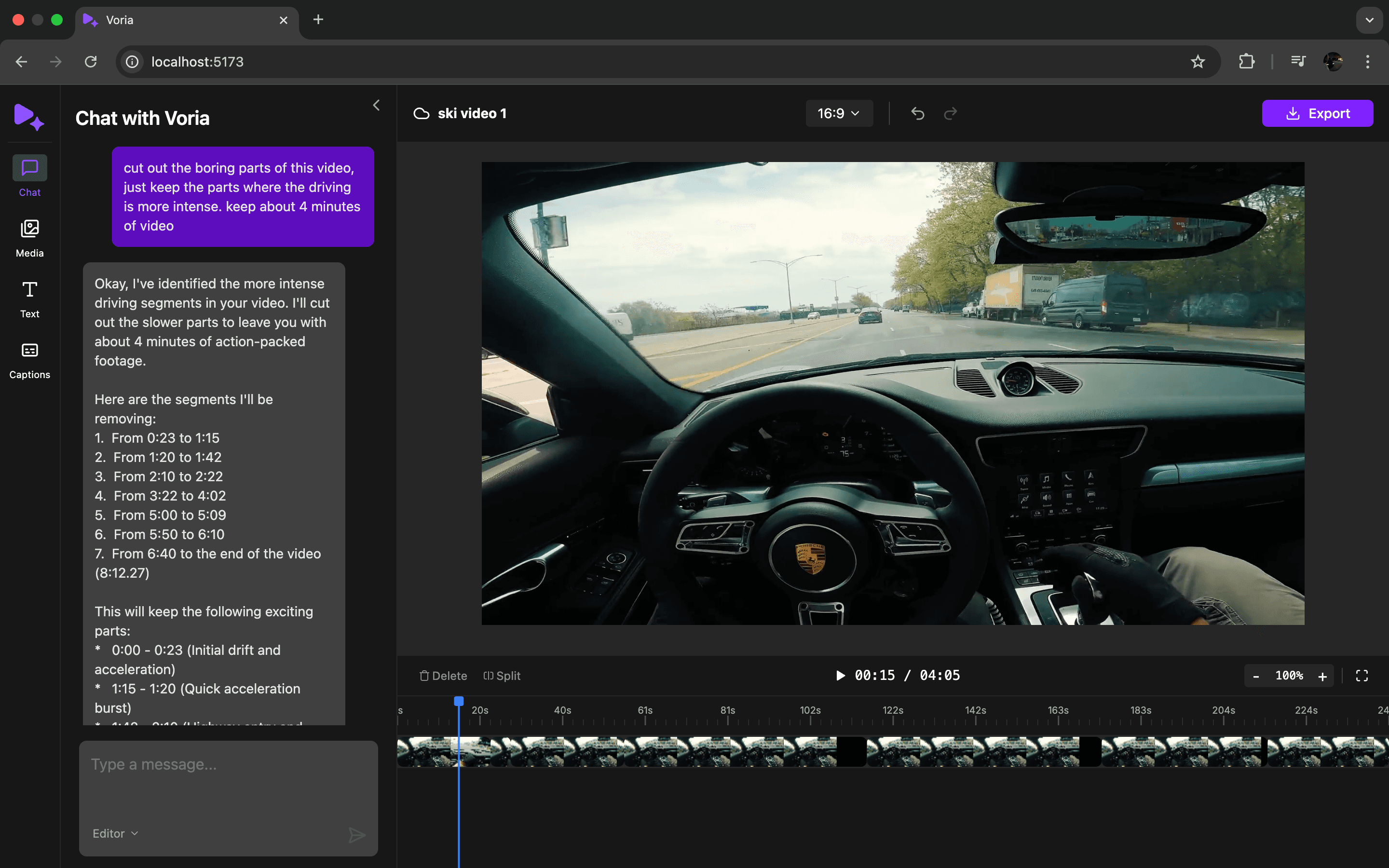Open the Media panel

[30, 238]
